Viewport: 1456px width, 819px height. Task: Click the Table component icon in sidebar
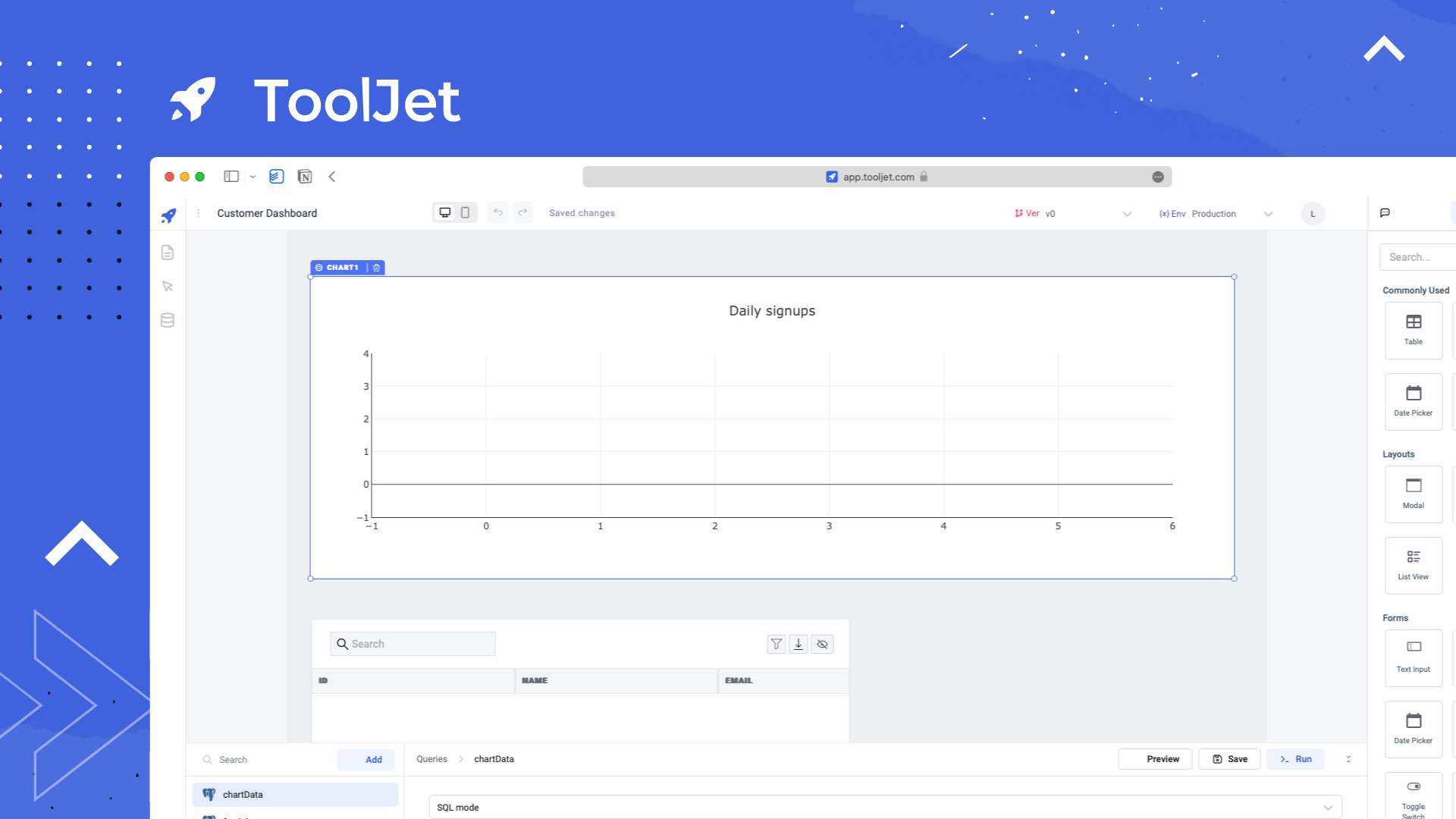pos(1413,327)
